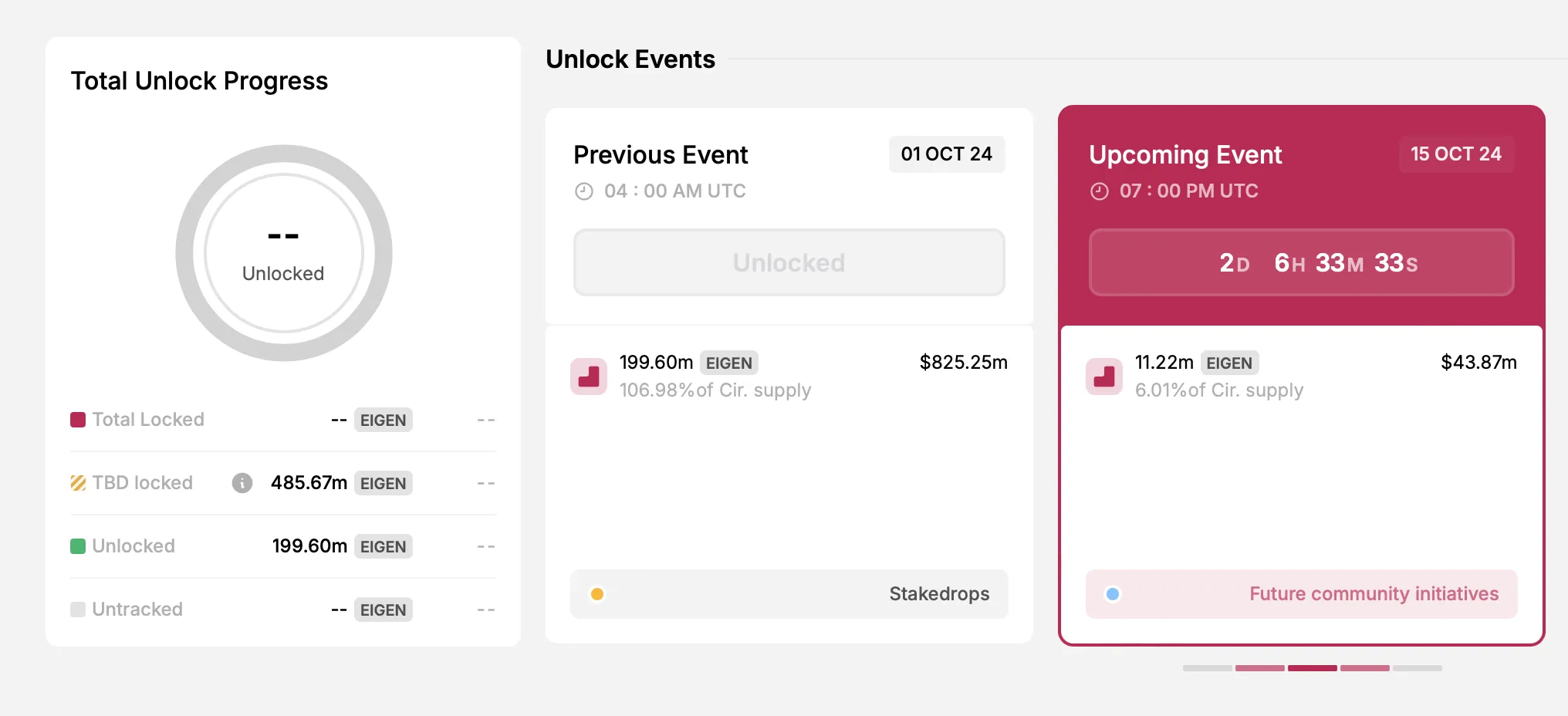The image size is (1568, 716).
Task: Jump to the last carousel page indicator
Action: [x=1418, y=668]
